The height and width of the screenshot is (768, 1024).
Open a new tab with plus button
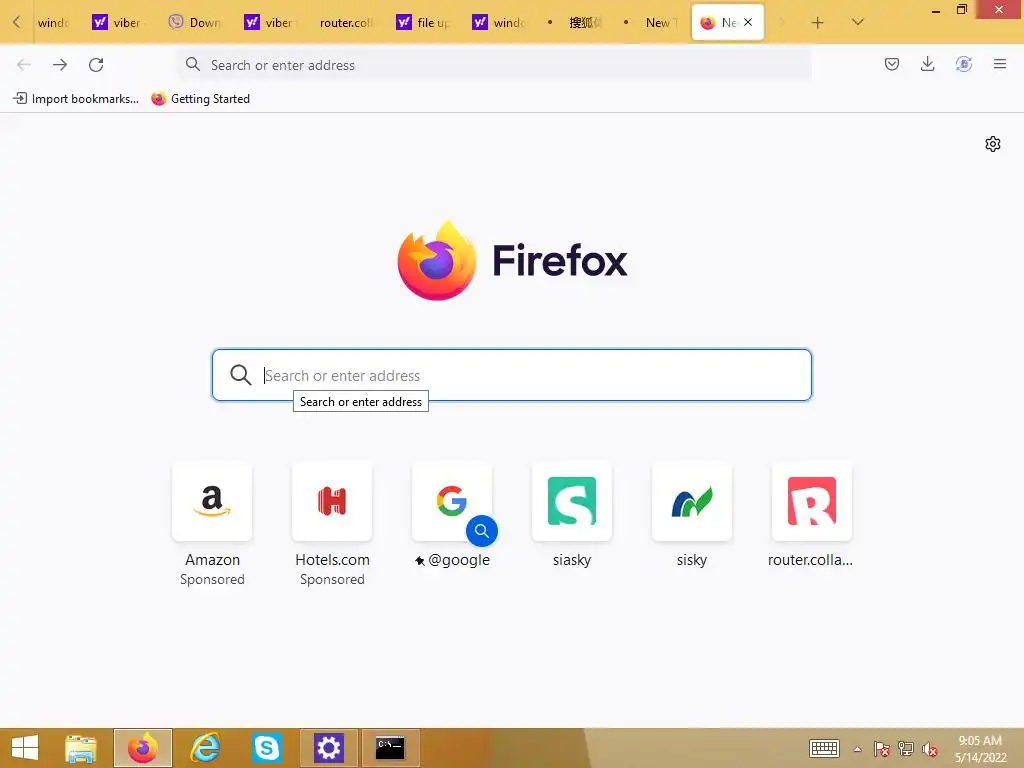click(x=817, y=23)
